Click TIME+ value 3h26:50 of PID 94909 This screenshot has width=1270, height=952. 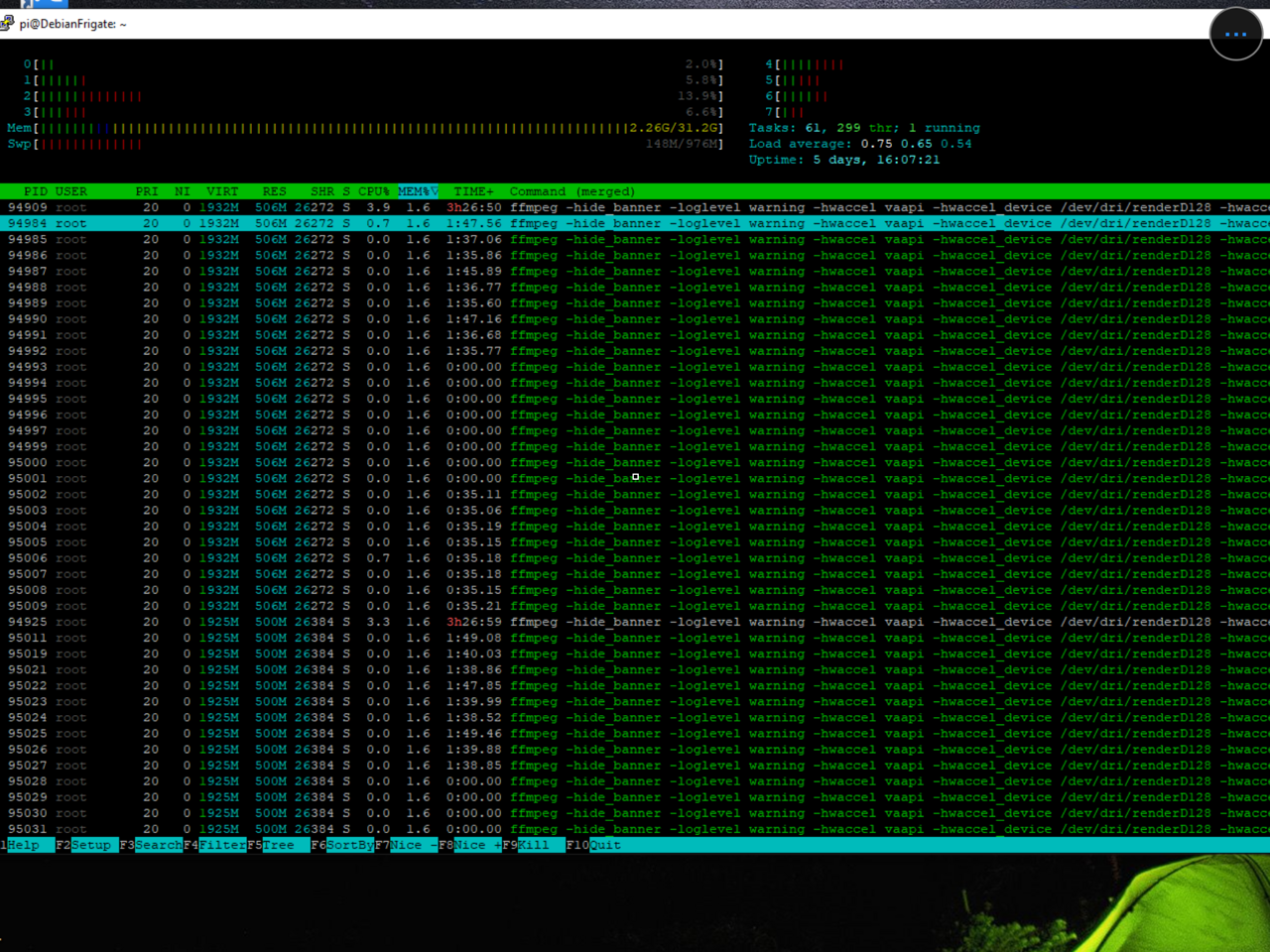(473, 207)
